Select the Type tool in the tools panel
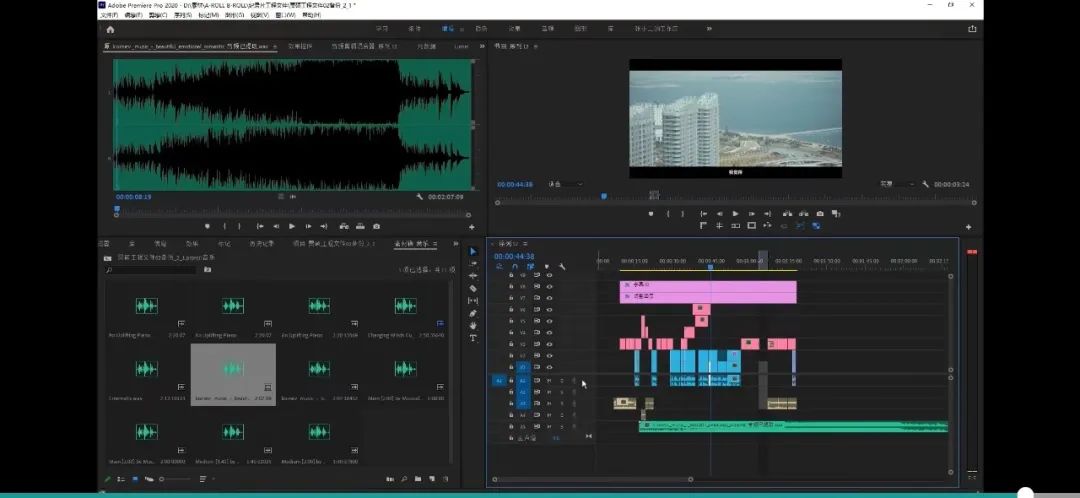This screenshot has width=1080, height=498. point(473,338)
